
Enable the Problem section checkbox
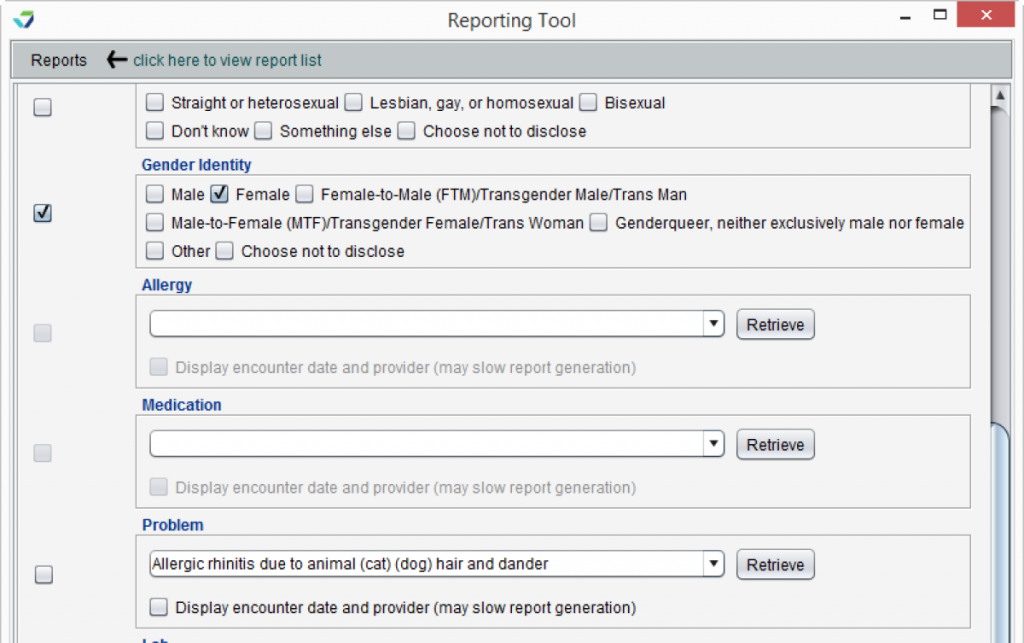pos(44,574)
